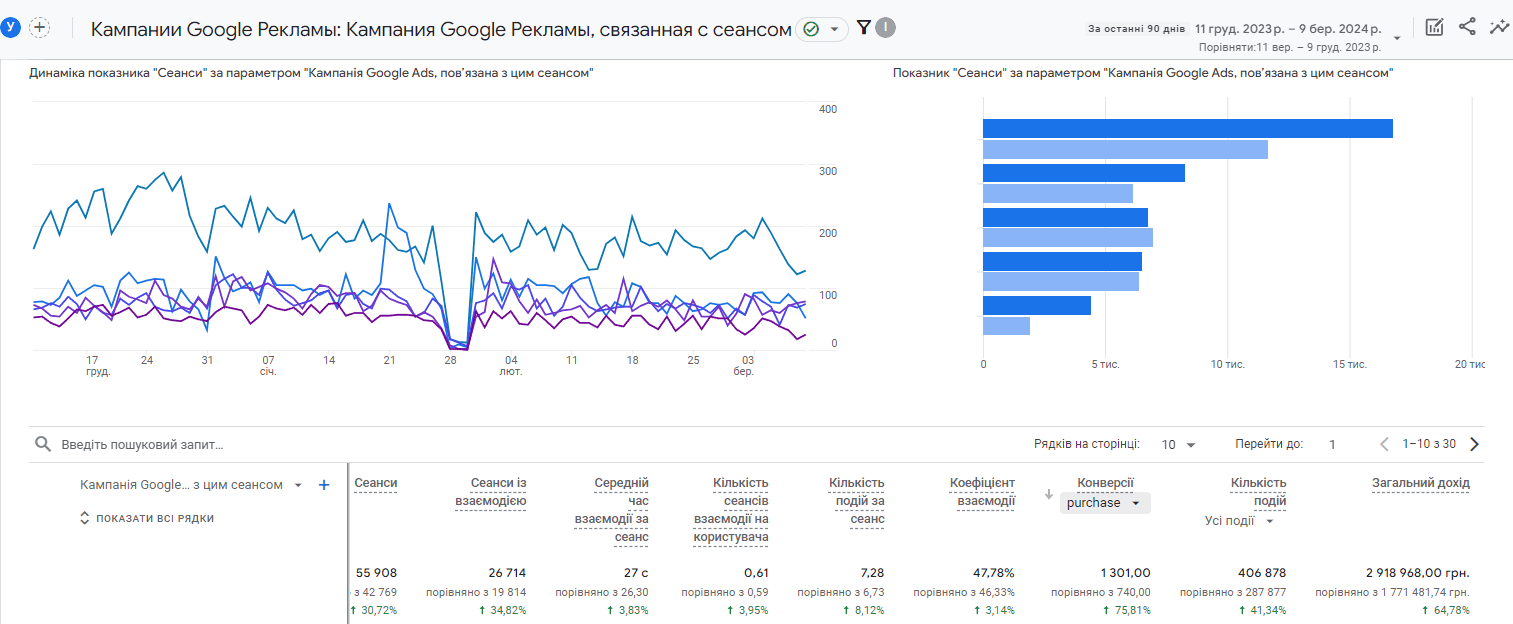Click the total revenue '2 918 968,00 грн.'

1417,573
